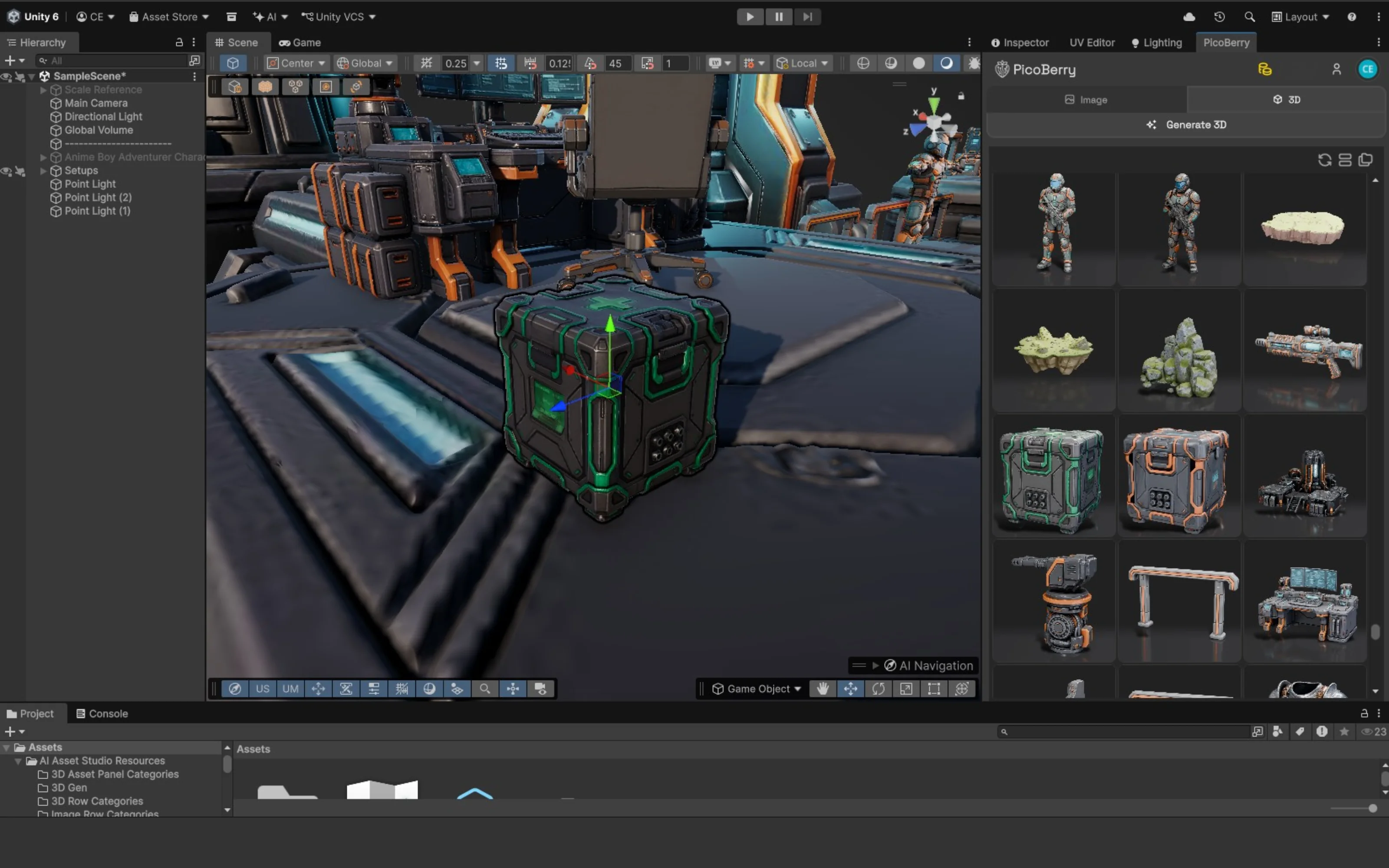Click the PicoBerry gallery scrollbar

pyautogui.click(x=1375, y=631)
